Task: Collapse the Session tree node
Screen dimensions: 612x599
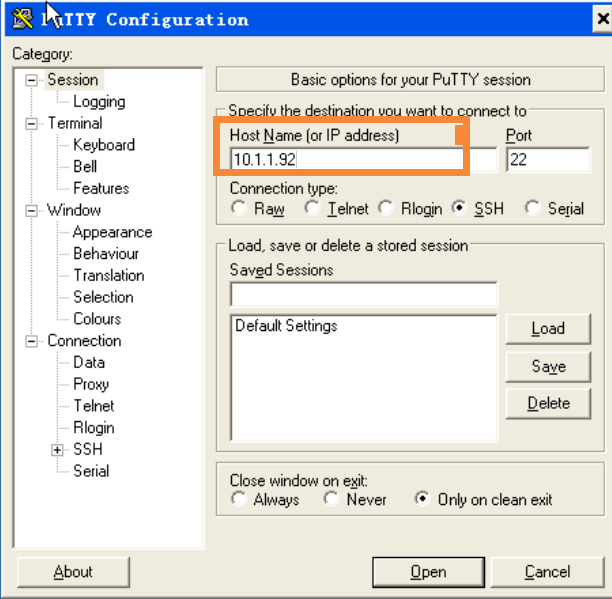Action: click(31, 80)
